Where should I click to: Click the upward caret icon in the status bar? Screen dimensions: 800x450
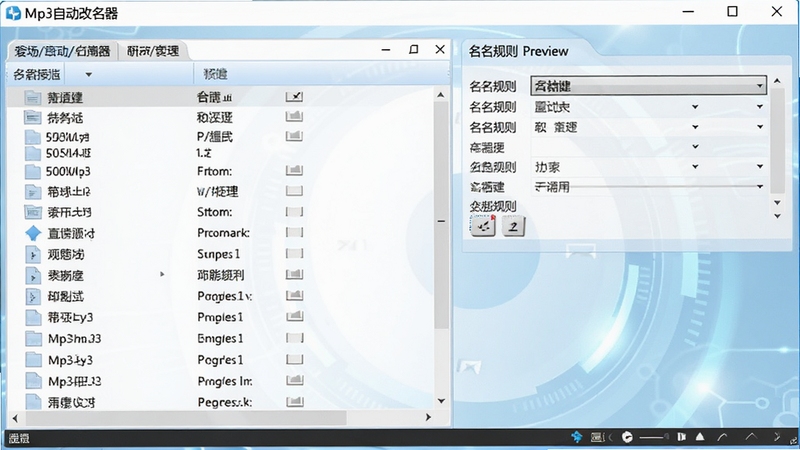pos(751,436)
